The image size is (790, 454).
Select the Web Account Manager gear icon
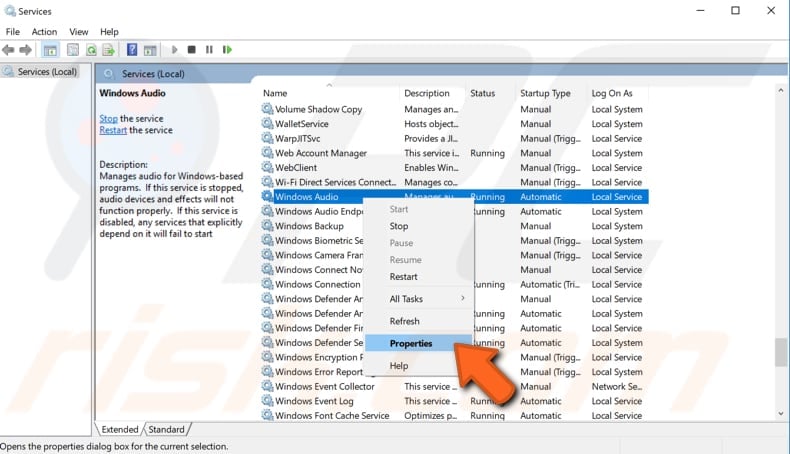point(267,153)
